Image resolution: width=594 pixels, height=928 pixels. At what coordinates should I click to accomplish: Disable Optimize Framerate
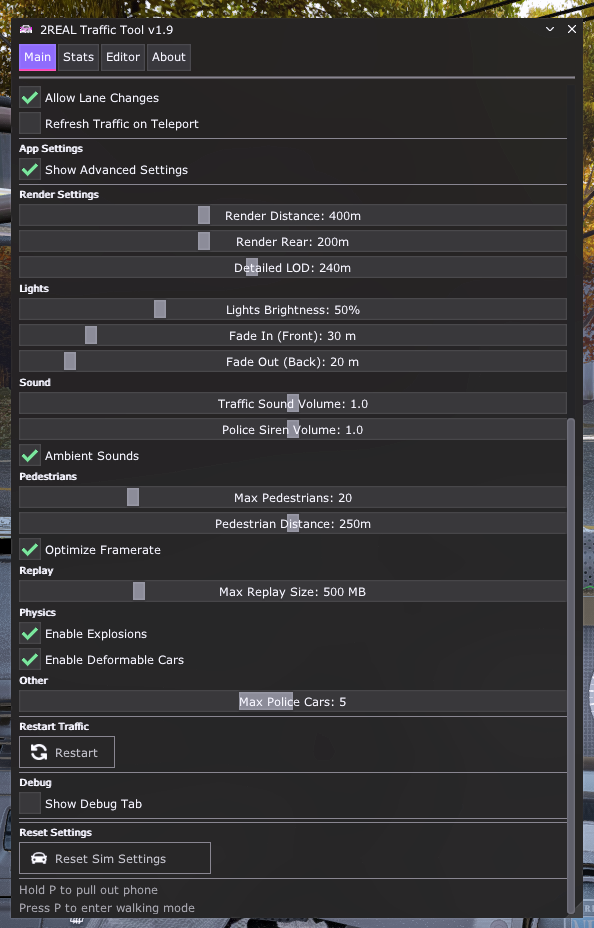(29, 549)
